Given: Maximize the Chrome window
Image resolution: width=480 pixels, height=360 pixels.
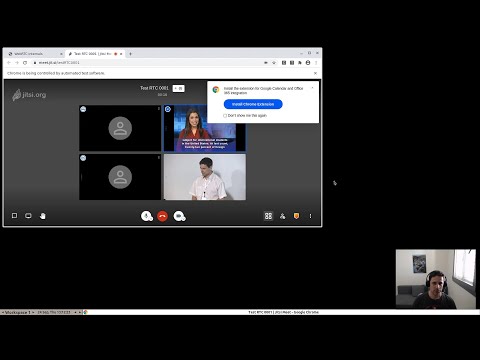Looking at the screenshot, I should coord(309,53).
